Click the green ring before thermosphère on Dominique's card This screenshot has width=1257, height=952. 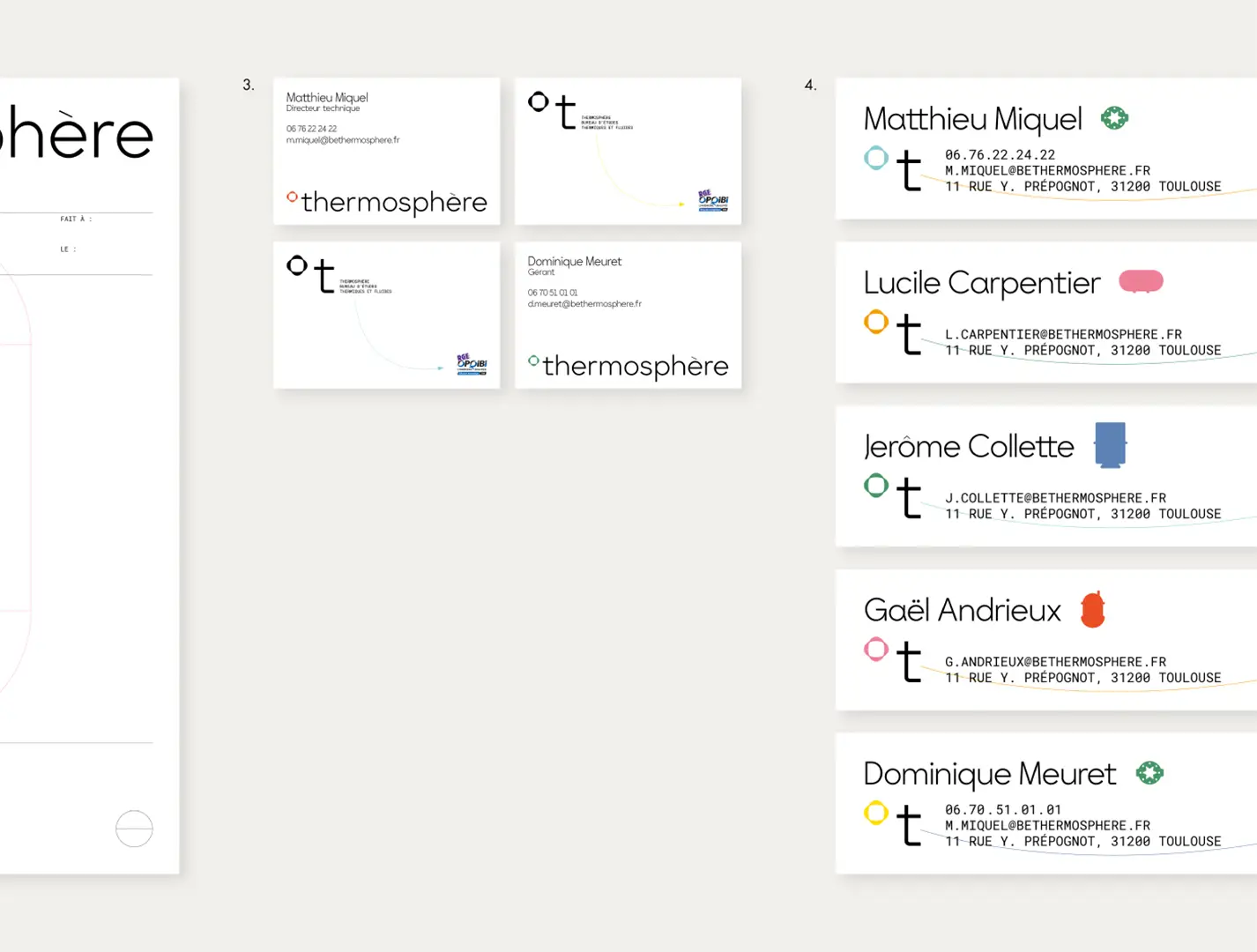pos(533,361)
